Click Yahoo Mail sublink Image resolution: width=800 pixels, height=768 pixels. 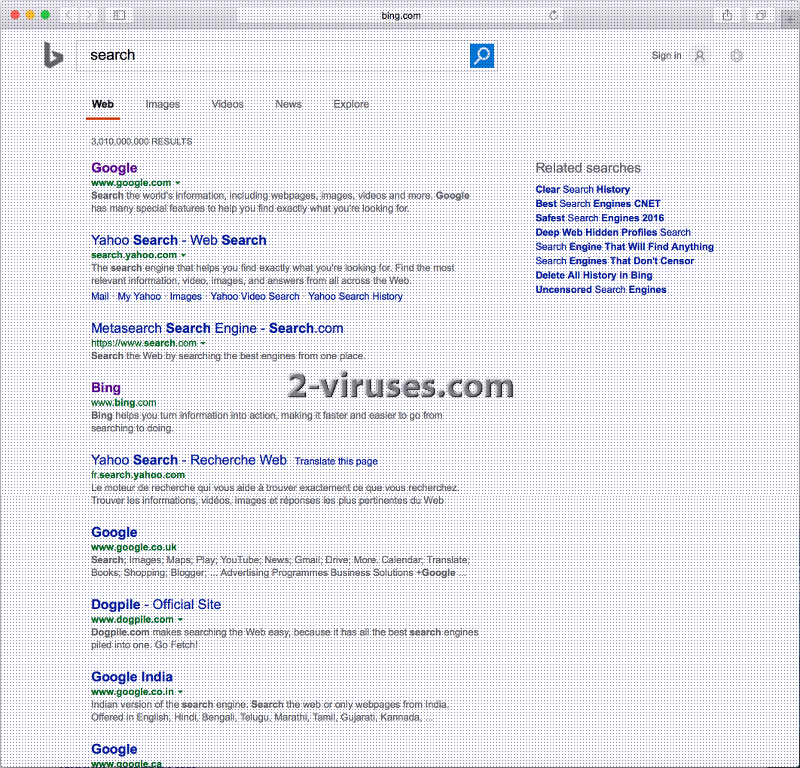100,296
